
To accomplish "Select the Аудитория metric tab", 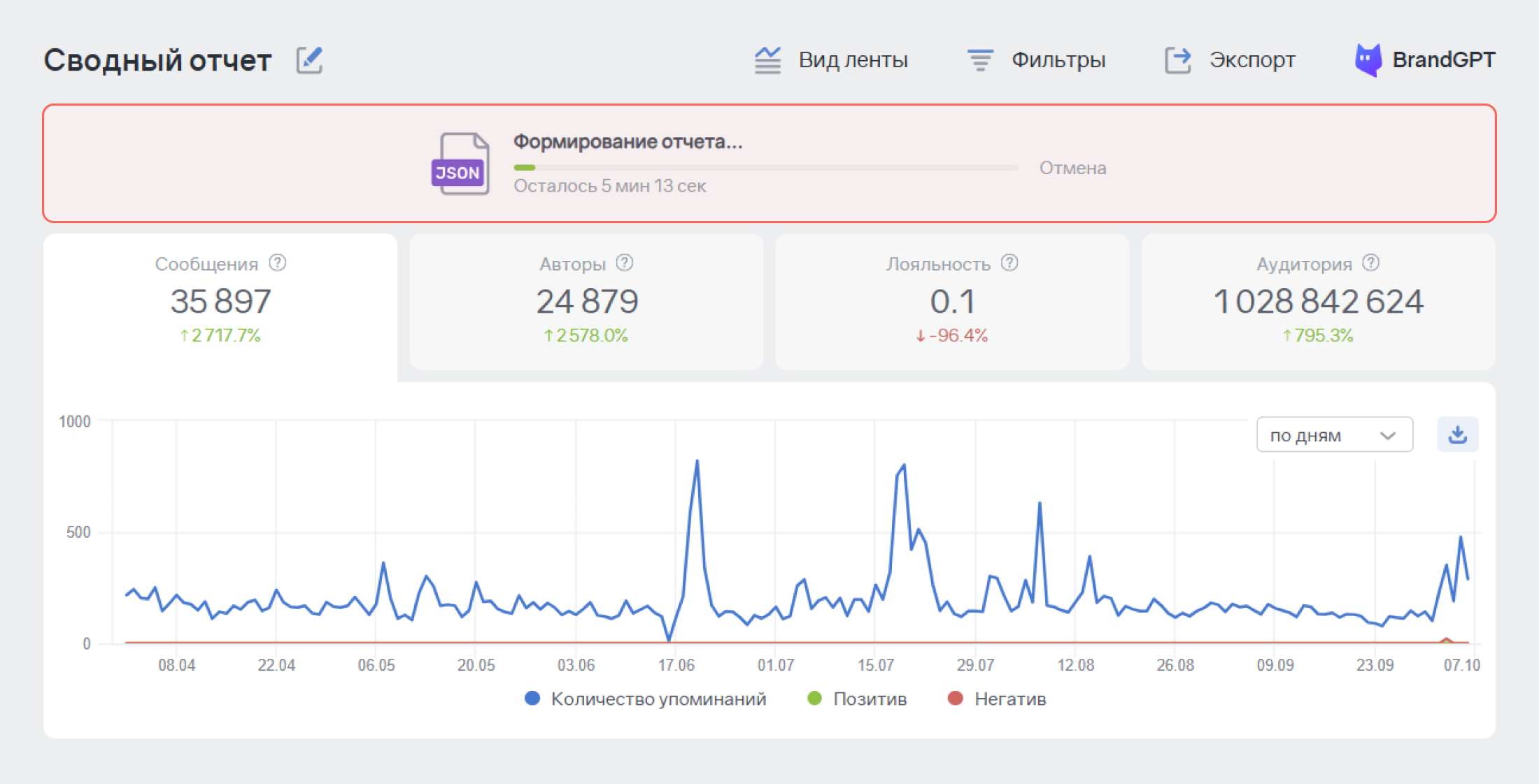I will point(1319,301).
